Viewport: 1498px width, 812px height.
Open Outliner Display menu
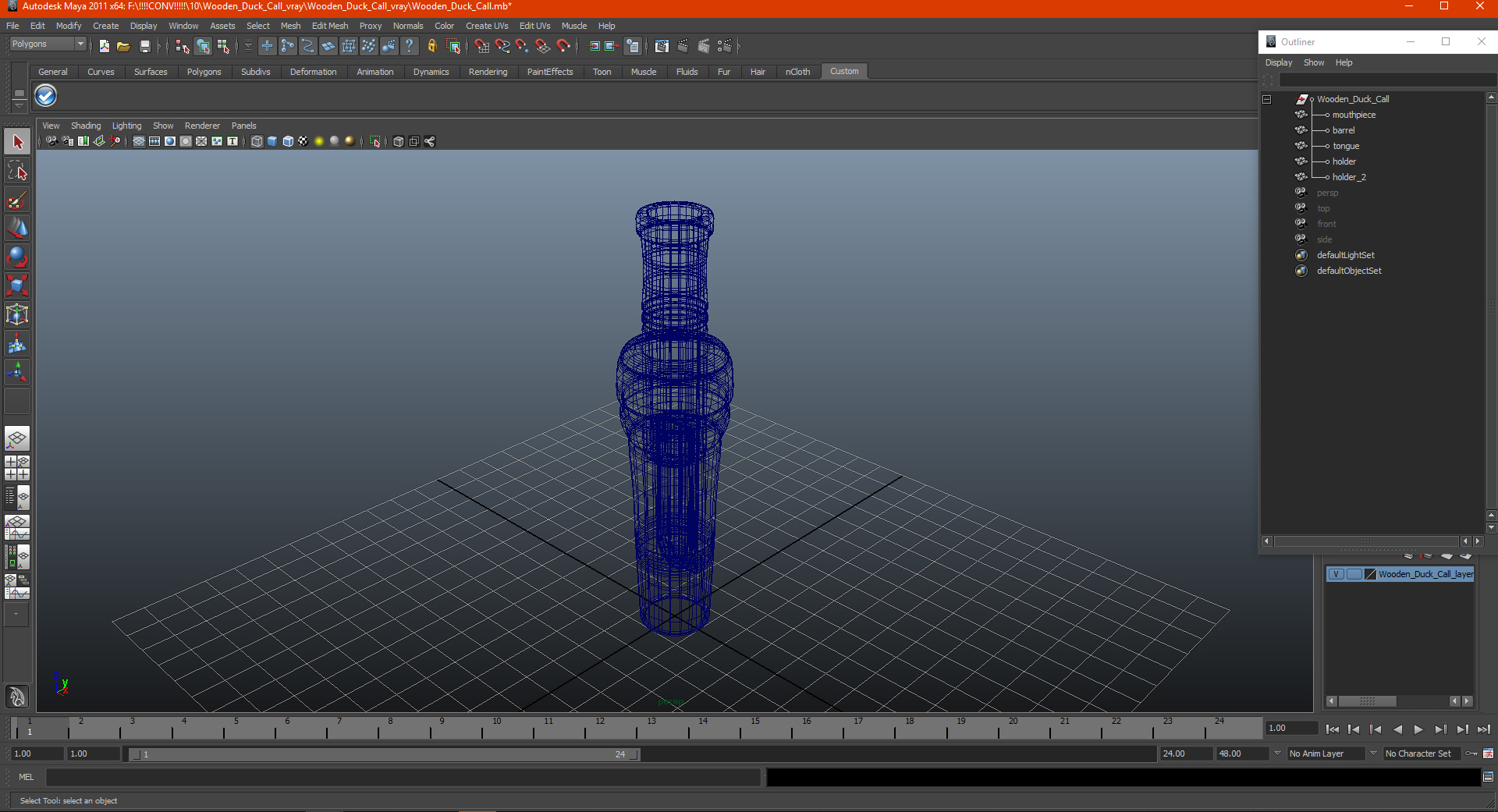click(1279, 62)
